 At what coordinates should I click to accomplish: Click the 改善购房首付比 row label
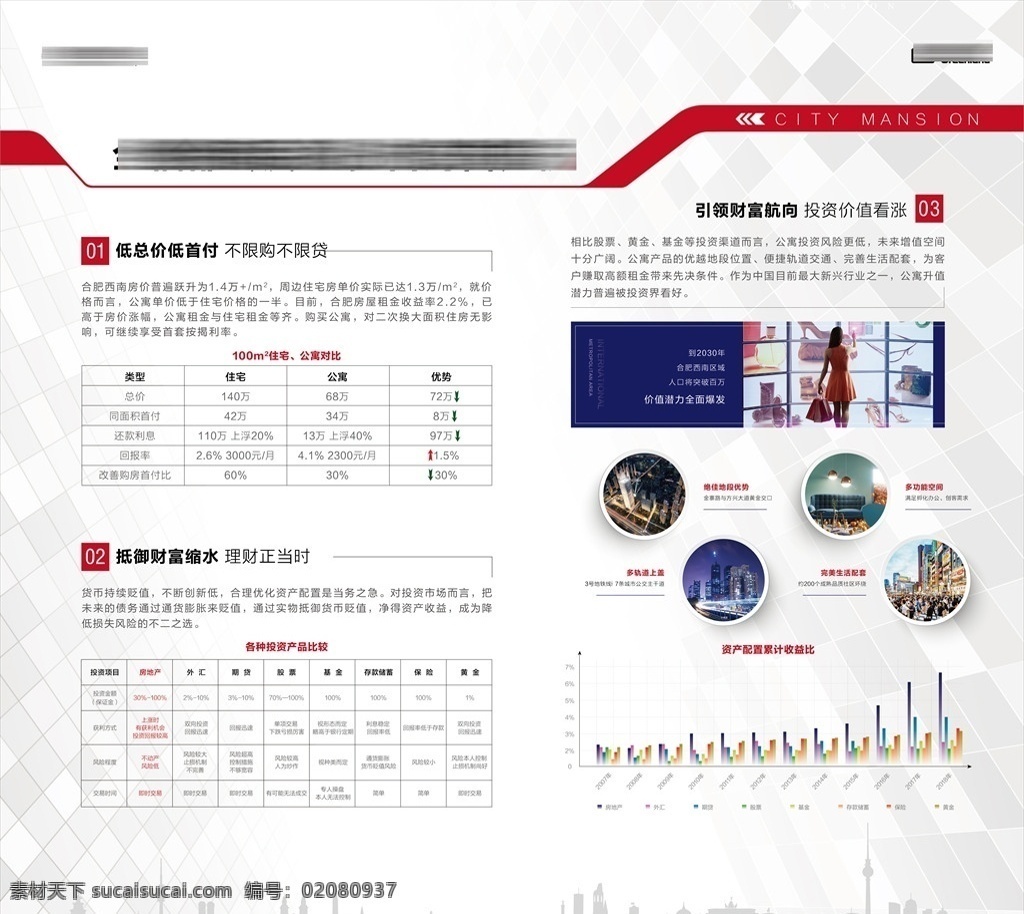[x=135, y=475]
